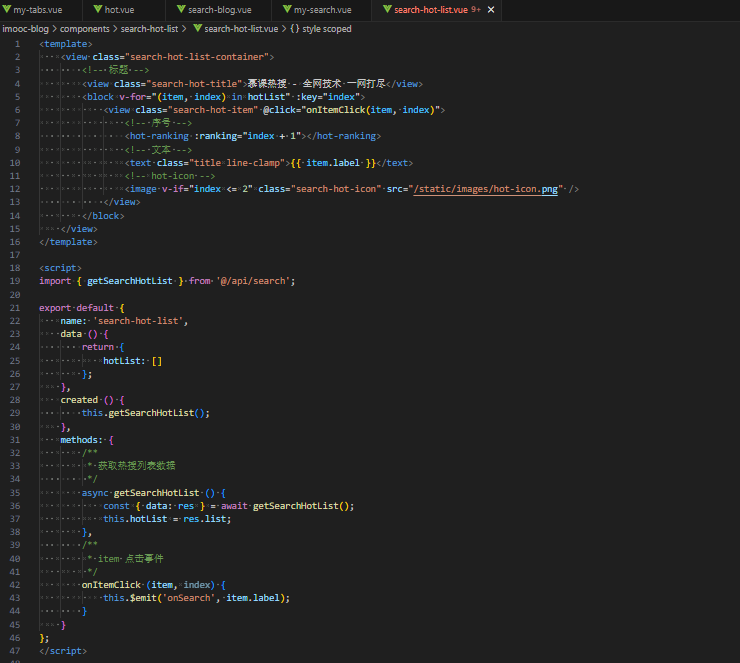Screen dimensions: 740x663
Task: Click the return keyword on line 24
Action: pyautogui.click(x=98, y=347)
